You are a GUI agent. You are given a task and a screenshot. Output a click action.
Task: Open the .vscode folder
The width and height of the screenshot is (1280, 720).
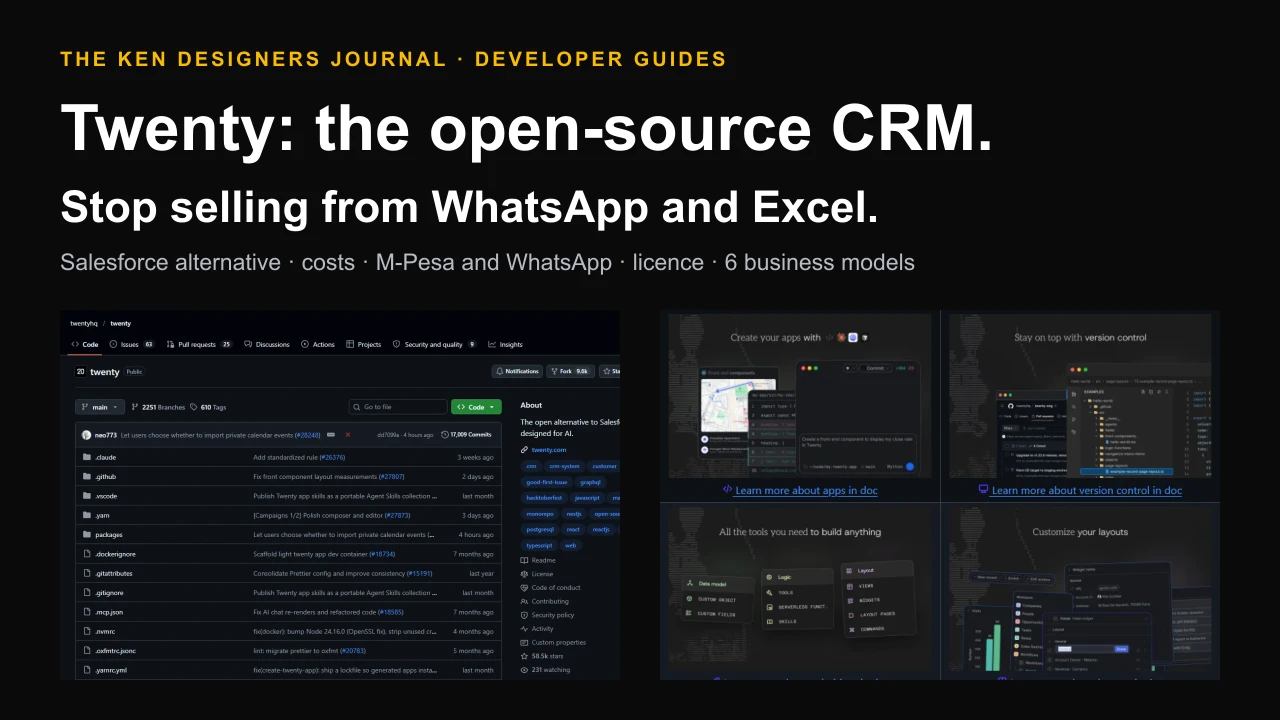pyautogui.click(x=106, y=496)
